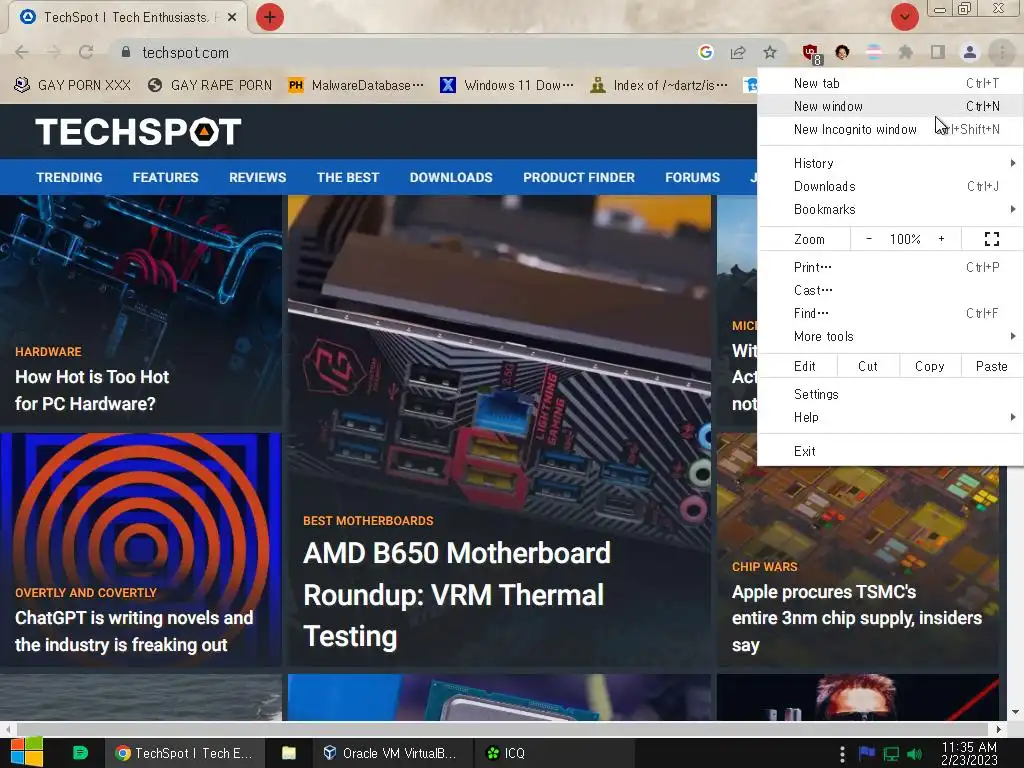The height and width of the screenshot is (768, 1024).
Task: Open AMD B650 Motherboard Roundup article
Action: pos(456,594)
